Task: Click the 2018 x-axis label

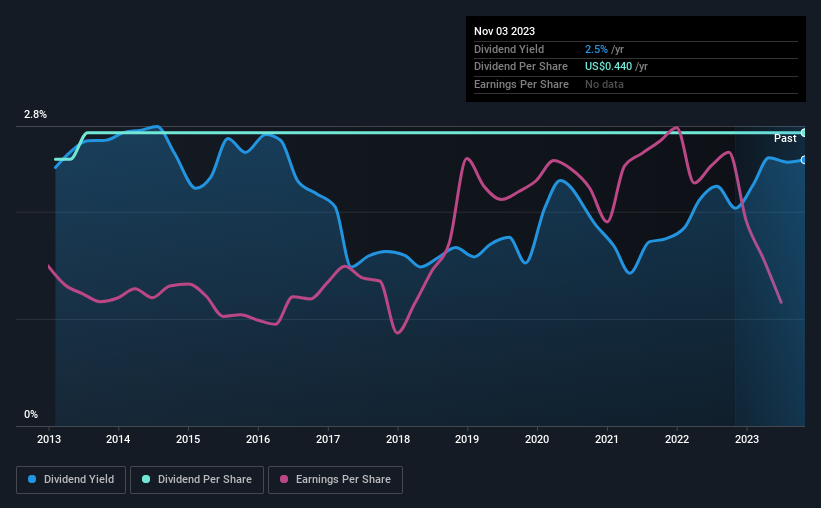Action: (x=398, y=439)
